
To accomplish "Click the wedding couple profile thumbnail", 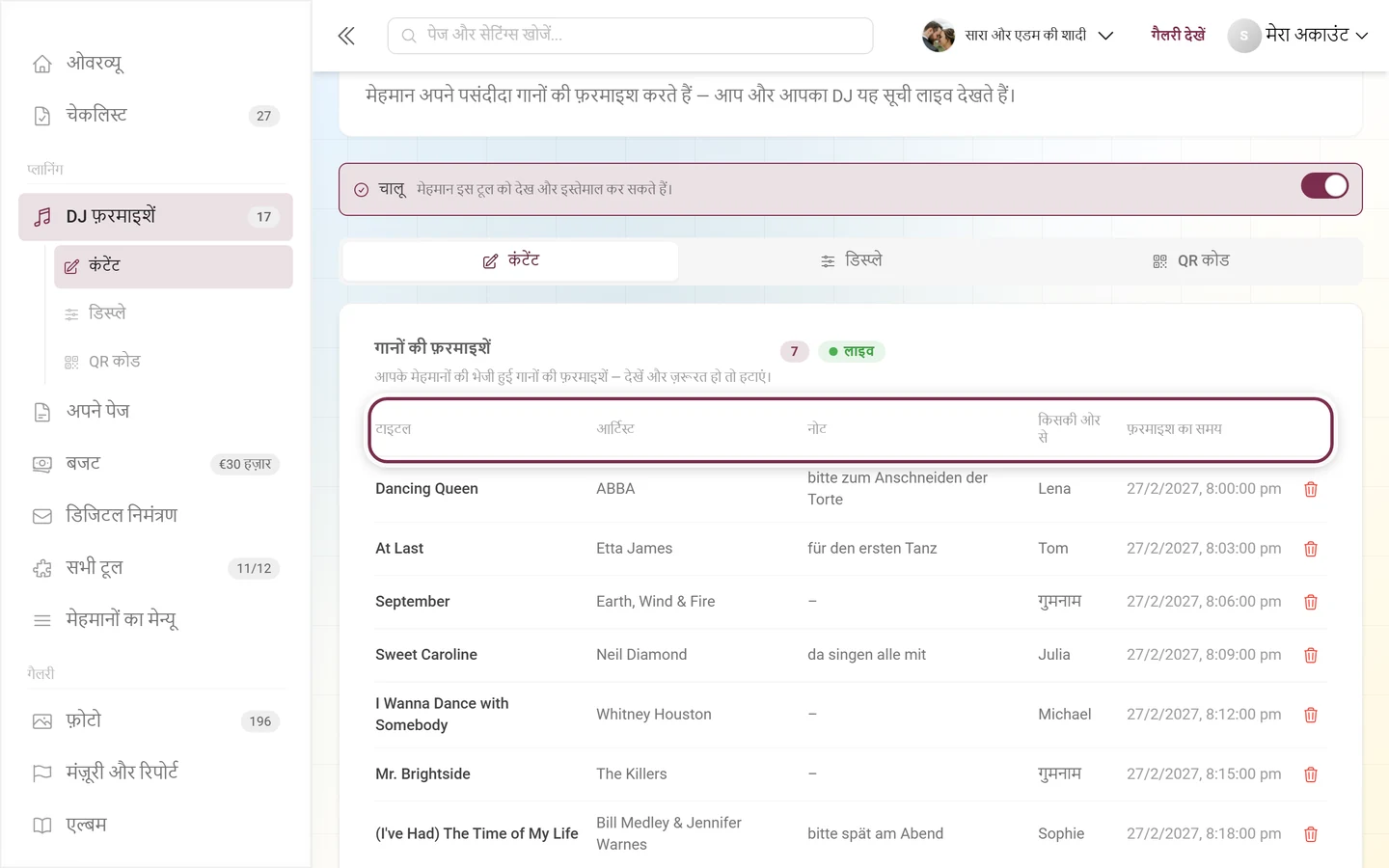I will click(x=938, y=36).
